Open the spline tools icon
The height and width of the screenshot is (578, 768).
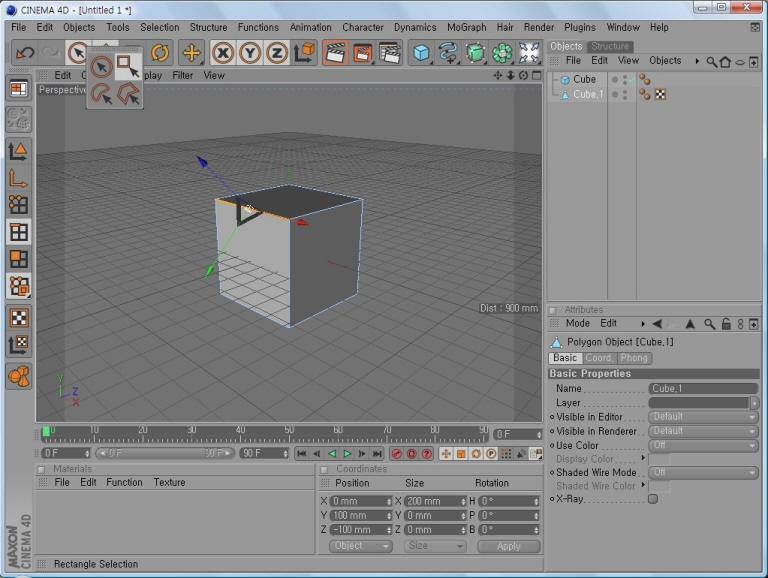coord(448,52)
